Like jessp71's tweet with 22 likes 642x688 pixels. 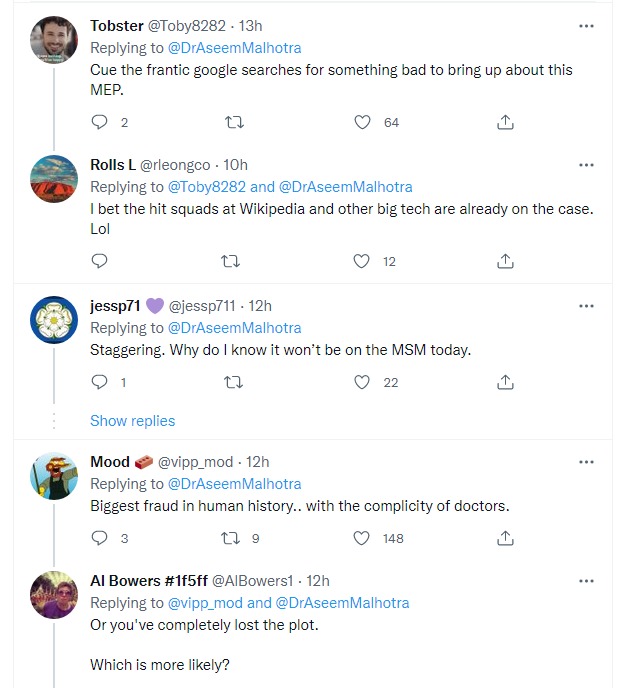pos(363,382)
